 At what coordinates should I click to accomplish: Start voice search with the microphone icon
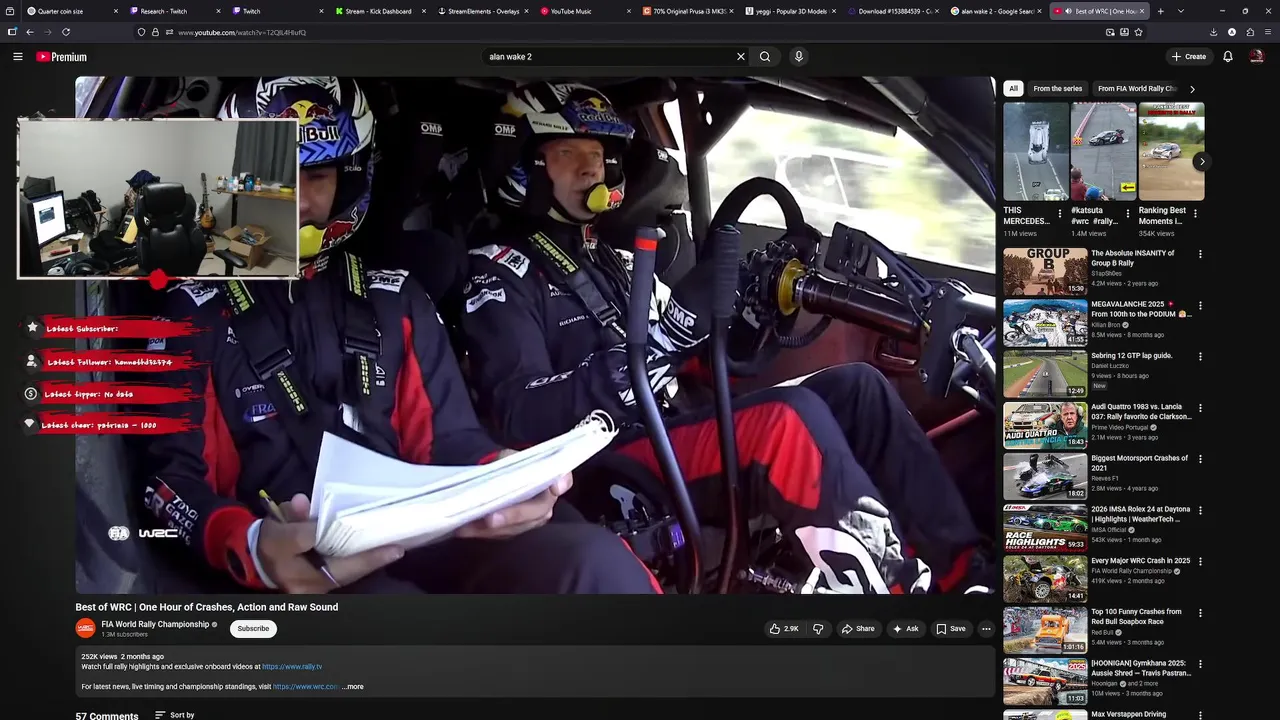click(798, 57)
